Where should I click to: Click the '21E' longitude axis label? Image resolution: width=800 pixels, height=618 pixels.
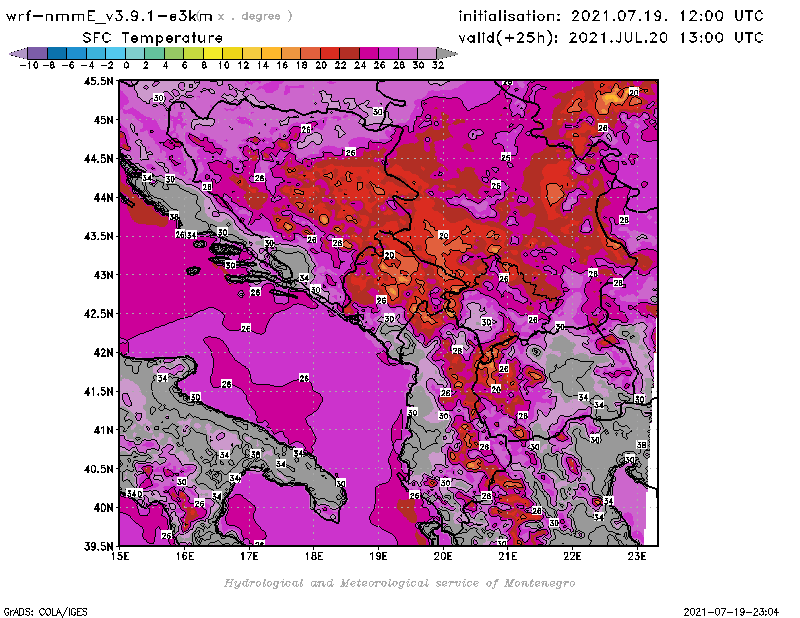[508, 557]
